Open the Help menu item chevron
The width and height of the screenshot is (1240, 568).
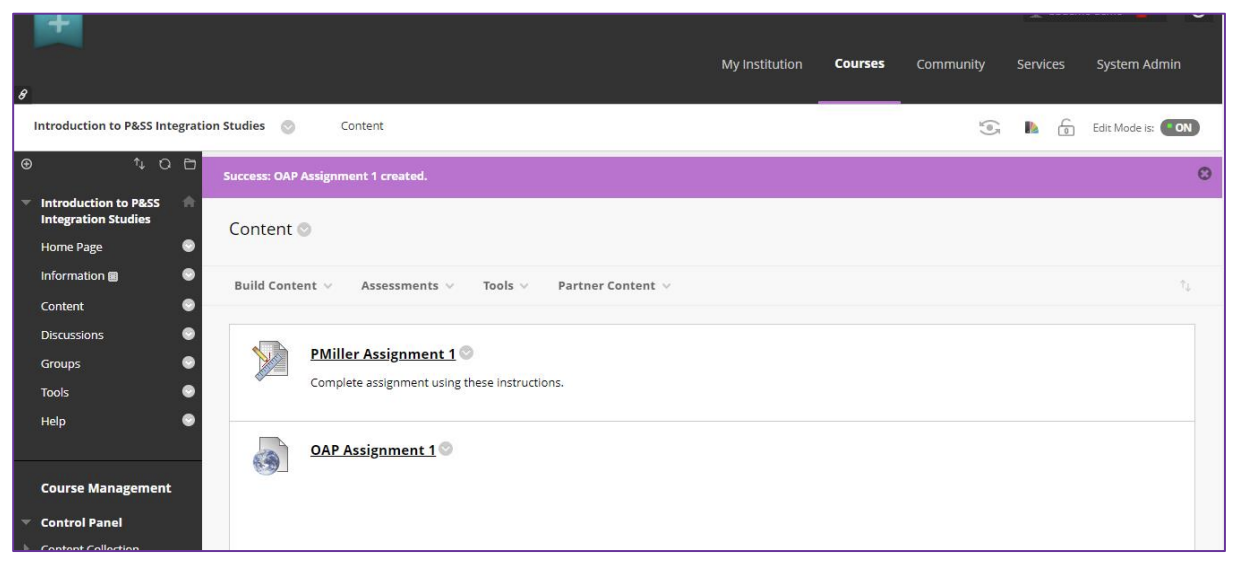pyautogui.click(x=189, y=421)
